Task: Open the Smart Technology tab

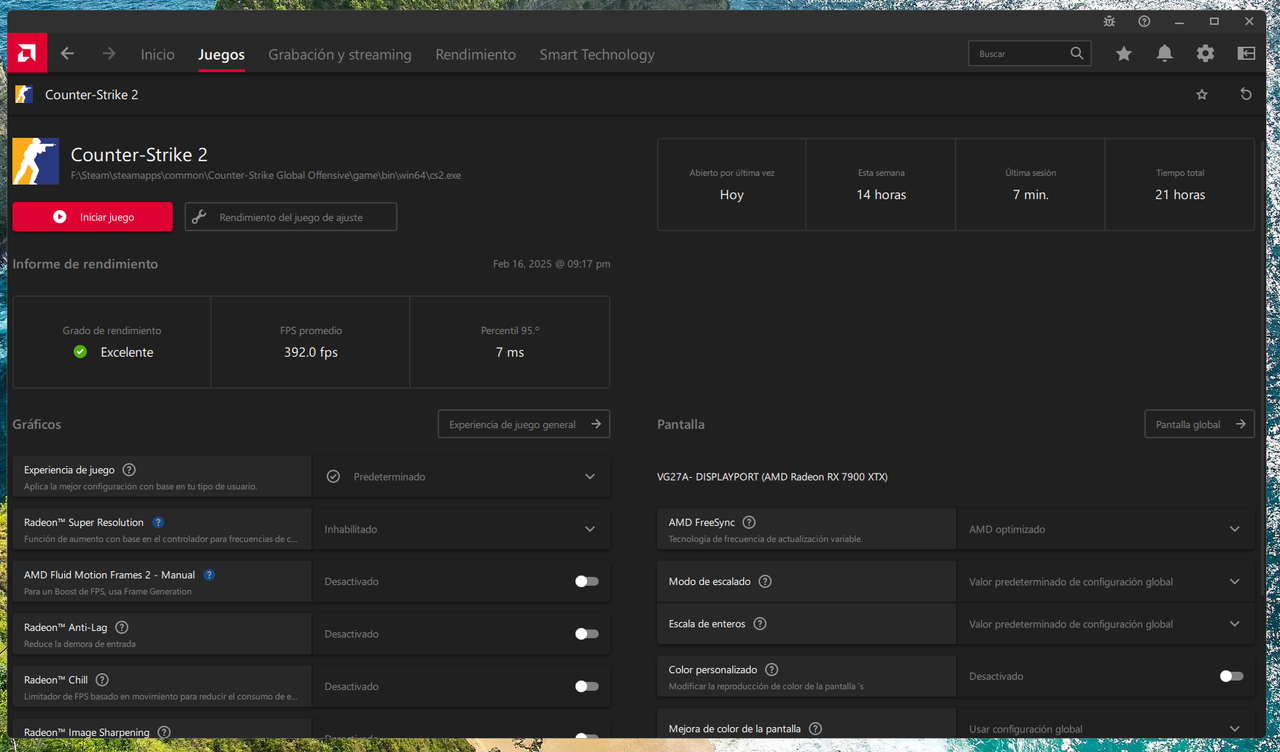Action: pos(597,54)
